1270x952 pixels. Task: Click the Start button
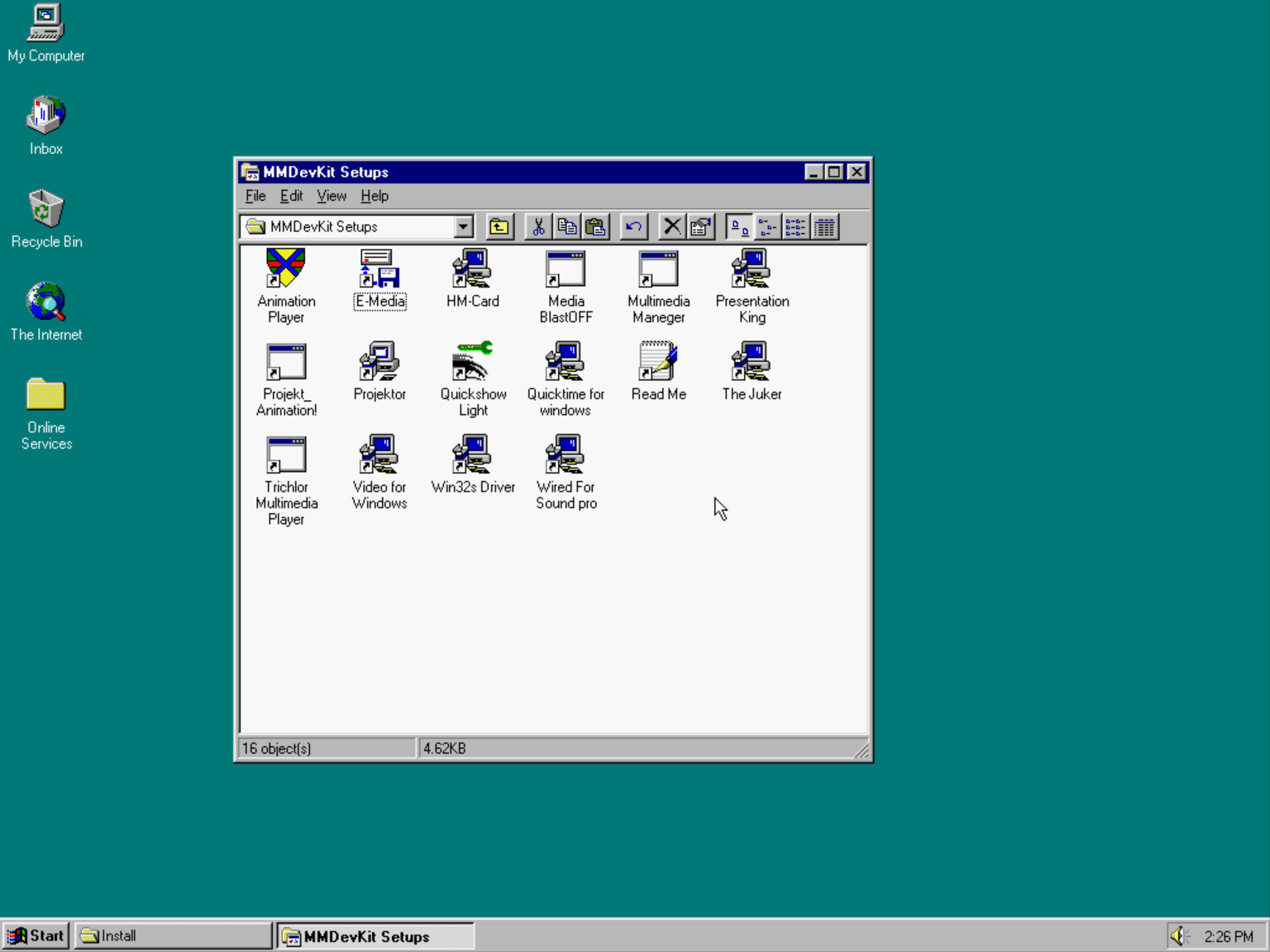tap(36, 935)
